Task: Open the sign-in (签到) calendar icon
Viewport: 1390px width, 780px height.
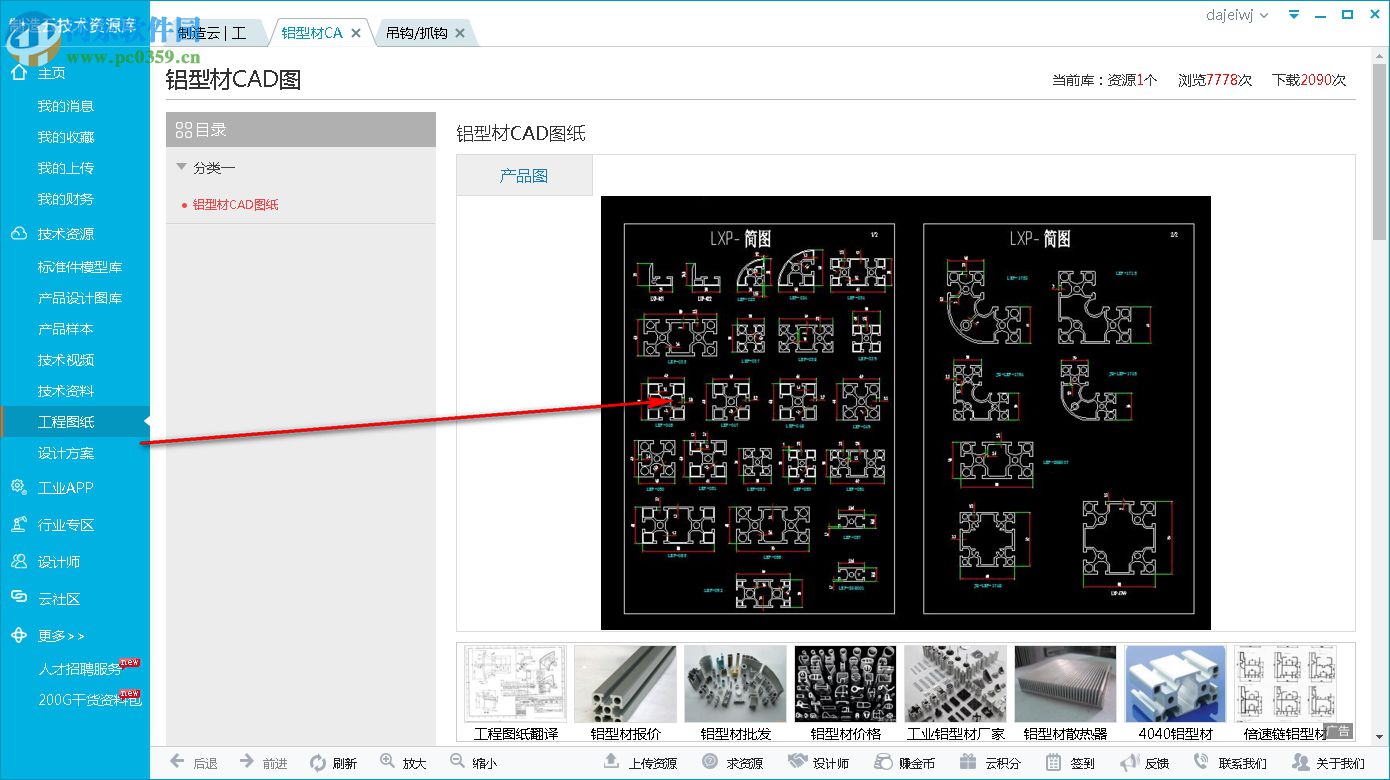Action: pyautogui.click(x=1053, y=763)
